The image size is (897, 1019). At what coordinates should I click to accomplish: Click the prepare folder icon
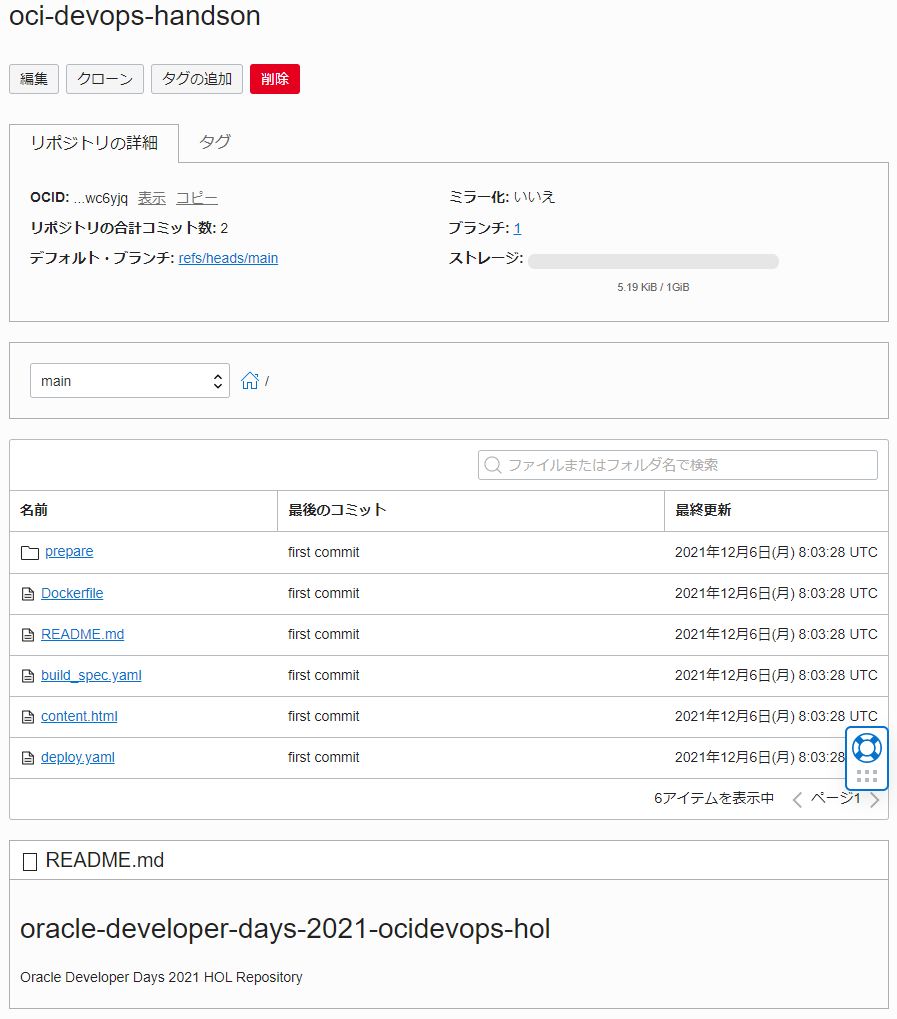(29, 552)
